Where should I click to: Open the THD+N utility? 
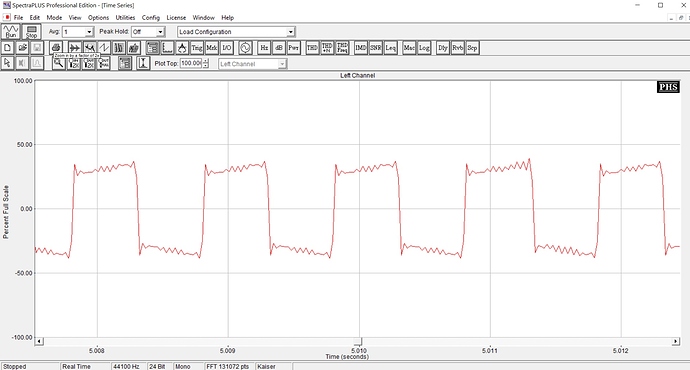tap(327, 48)
